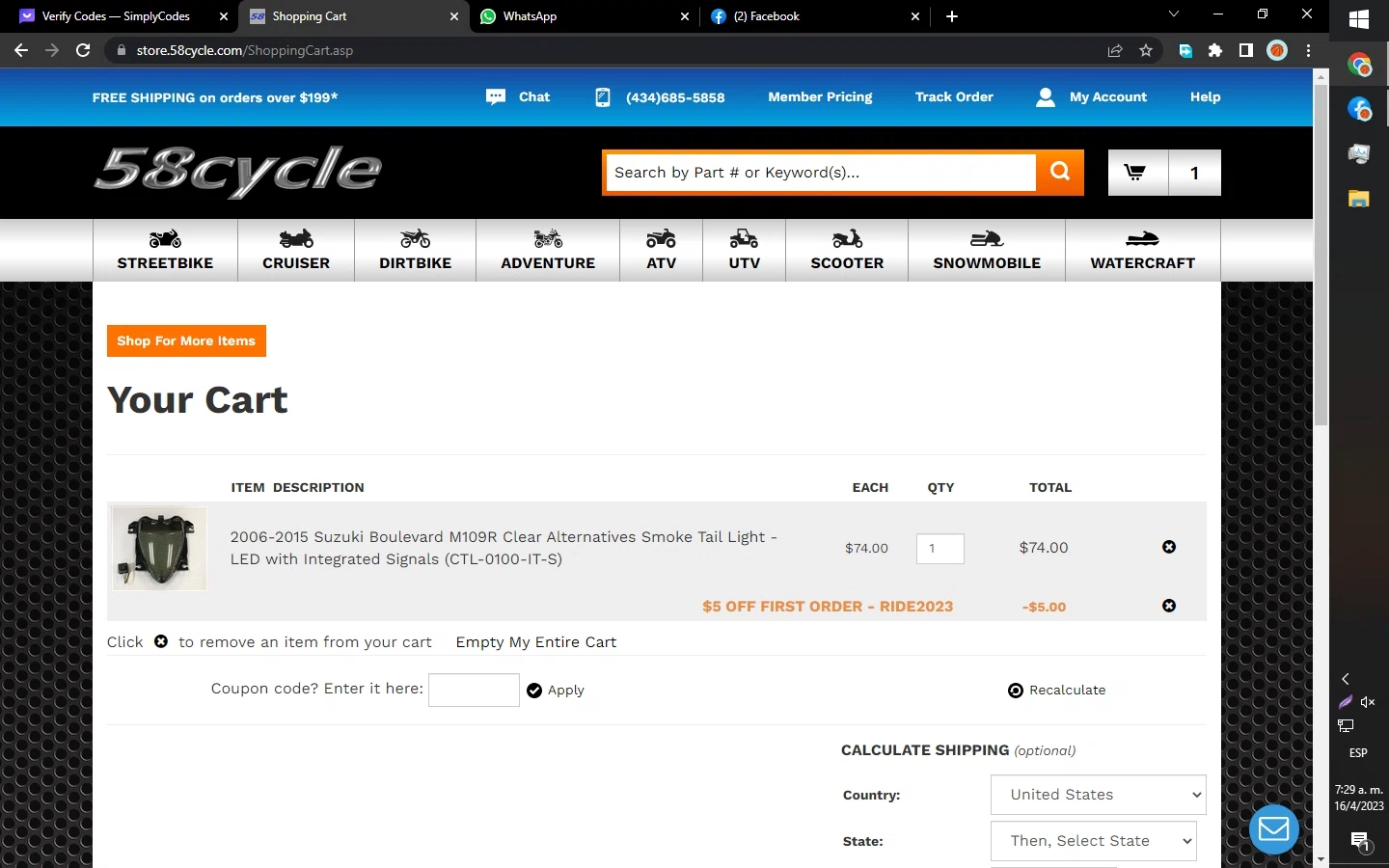This screenshot has height=868, width=1389.
Task: Click the FREE SHIPPING banner text
Action: [x=215, y=97]
